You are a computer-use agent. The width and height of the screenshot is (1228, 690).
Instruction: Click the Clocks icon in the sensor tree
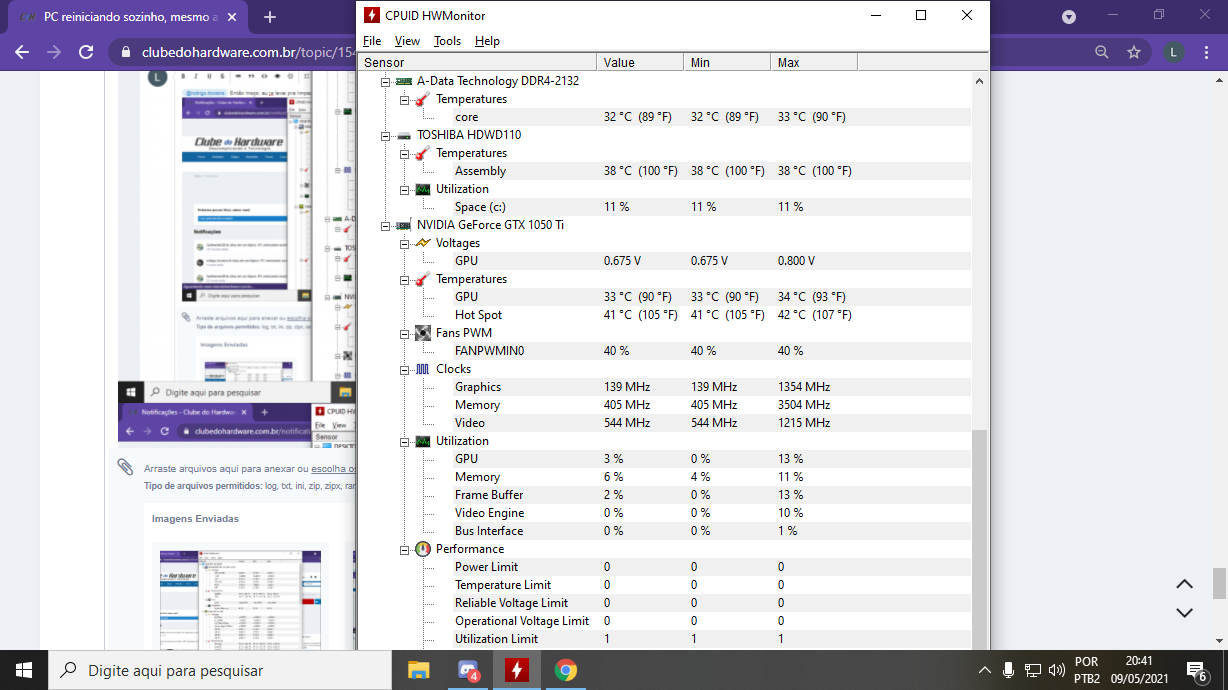(x=423, y=369)
